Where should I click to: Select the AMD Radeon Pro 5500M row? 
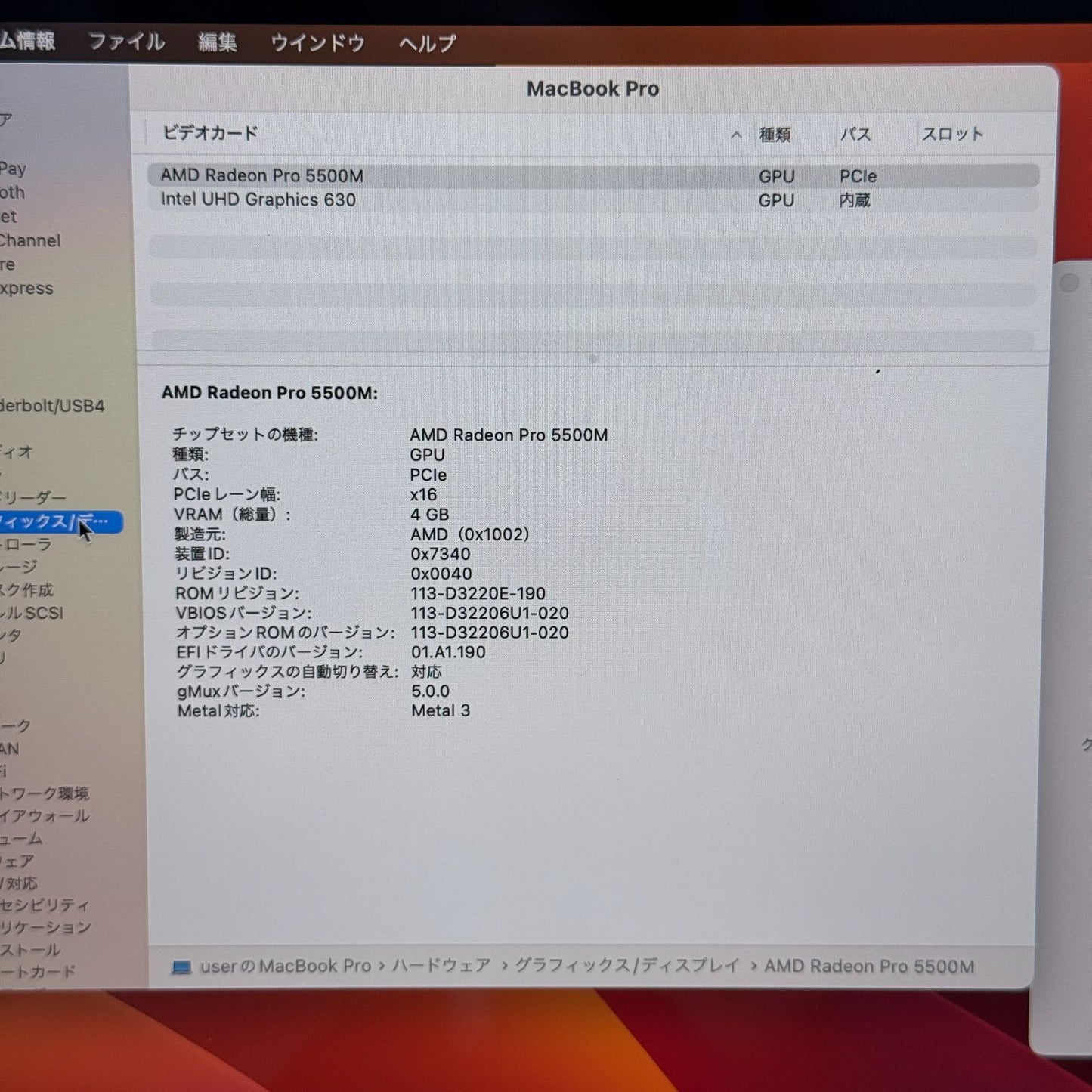coord(593,175)
